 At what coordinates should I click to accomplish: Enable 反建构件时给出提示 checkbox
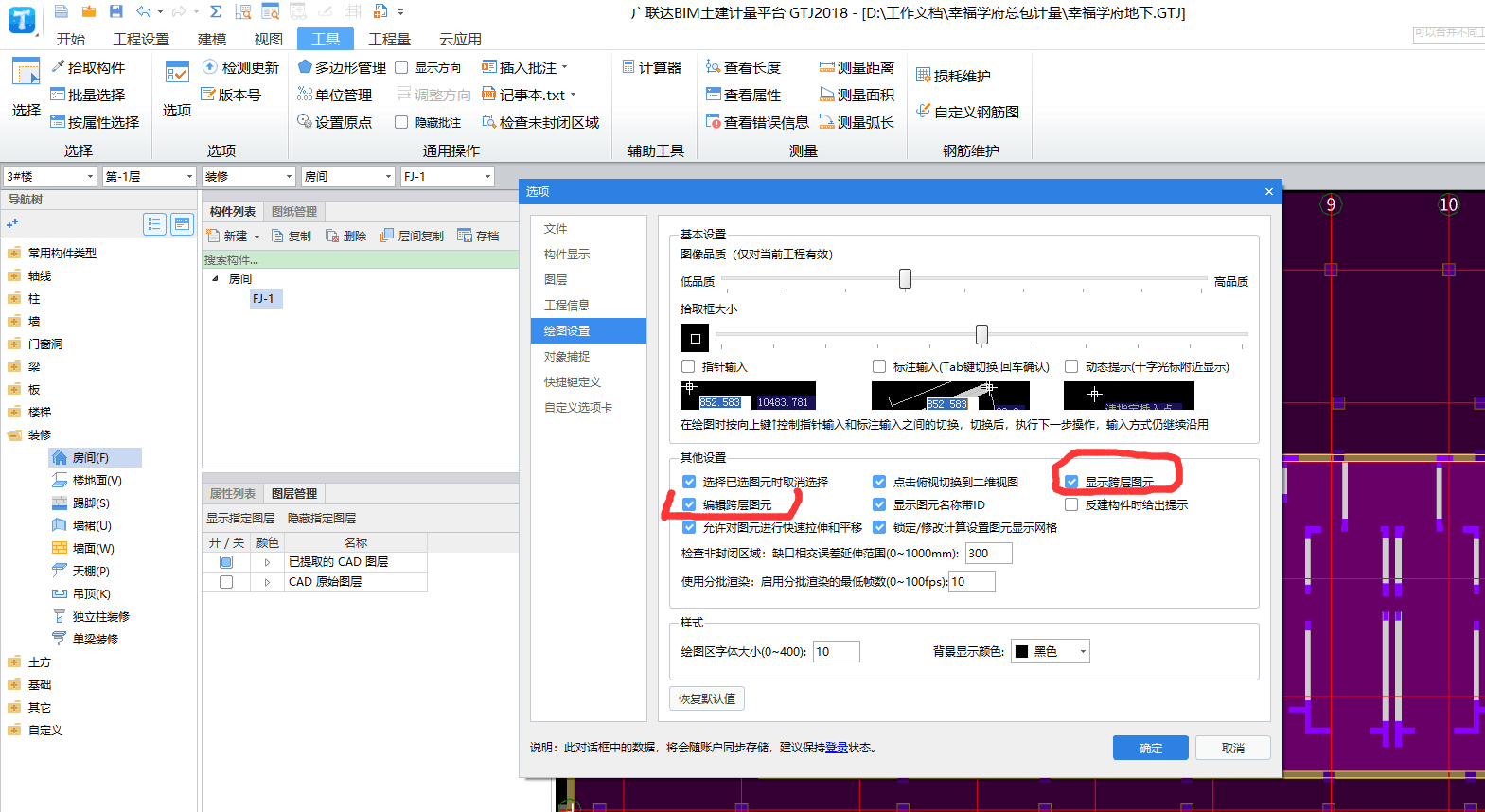pos(1071,504)
